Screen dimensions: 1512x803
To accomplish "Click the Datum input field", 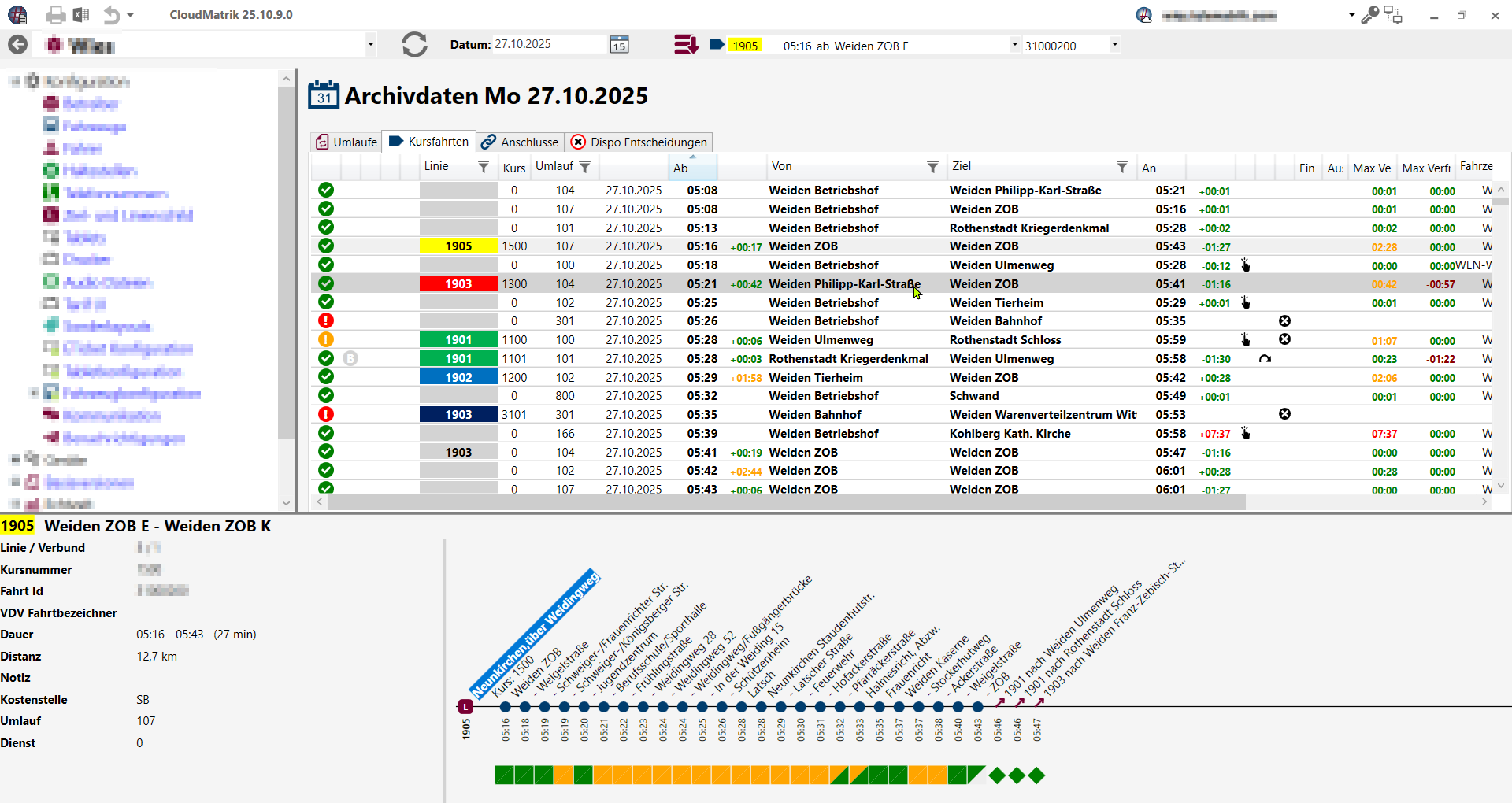I will point(547,45).
